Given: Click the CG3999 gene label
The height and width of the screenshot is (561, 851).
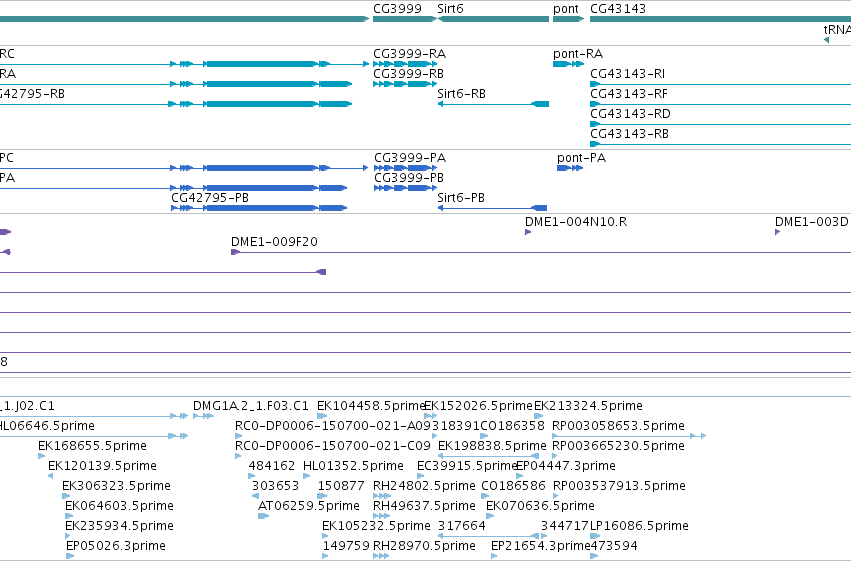Looking at the screenshot, I should tap(397, 9).
